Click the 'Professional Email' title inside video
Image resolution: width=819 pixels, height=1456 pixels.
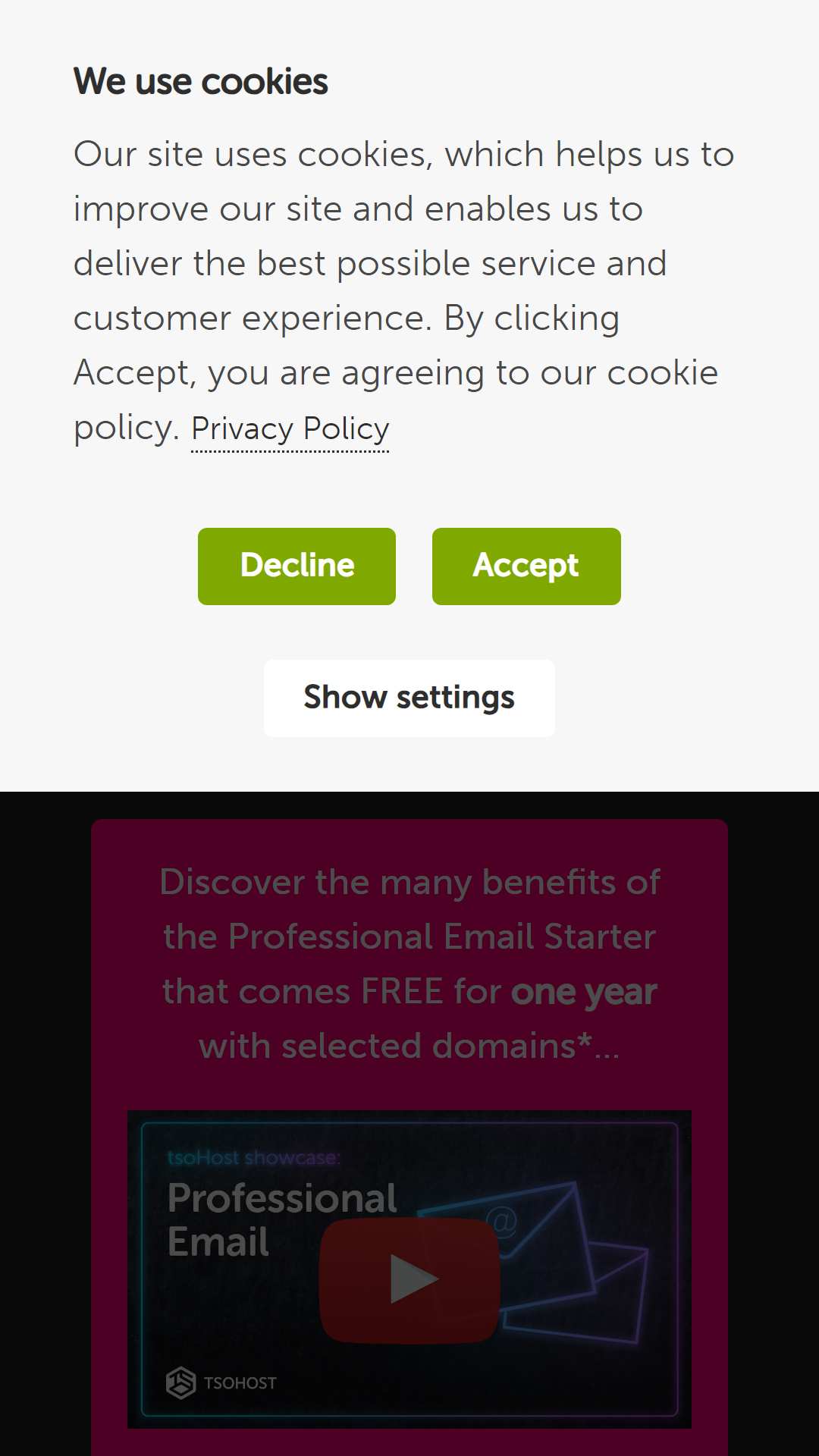282,1219
